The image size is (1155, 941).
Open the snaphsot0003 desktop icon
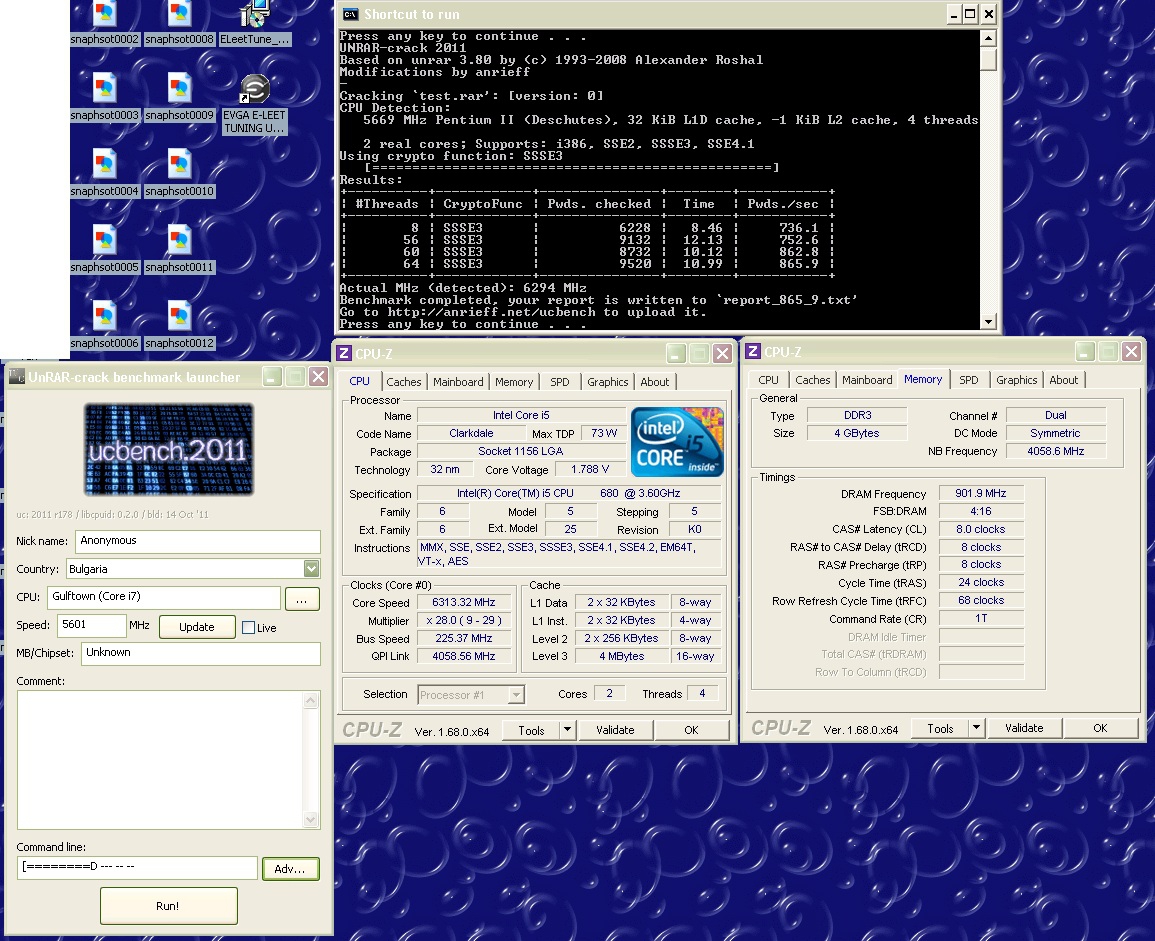coord(105,97)
